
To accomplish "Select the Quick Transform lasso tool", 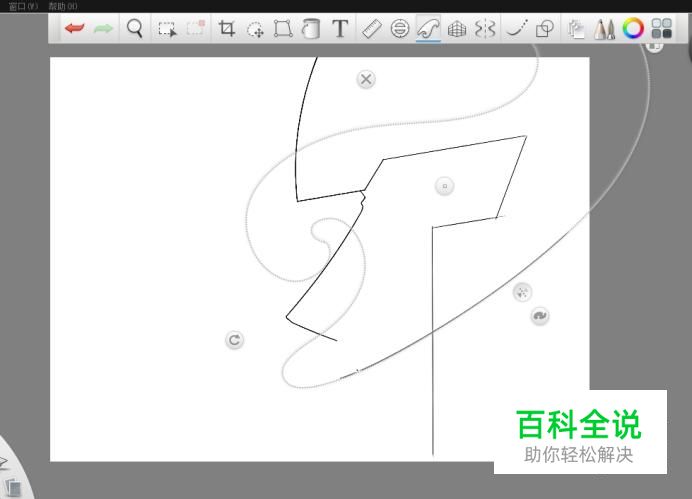I will click(255, 29).
